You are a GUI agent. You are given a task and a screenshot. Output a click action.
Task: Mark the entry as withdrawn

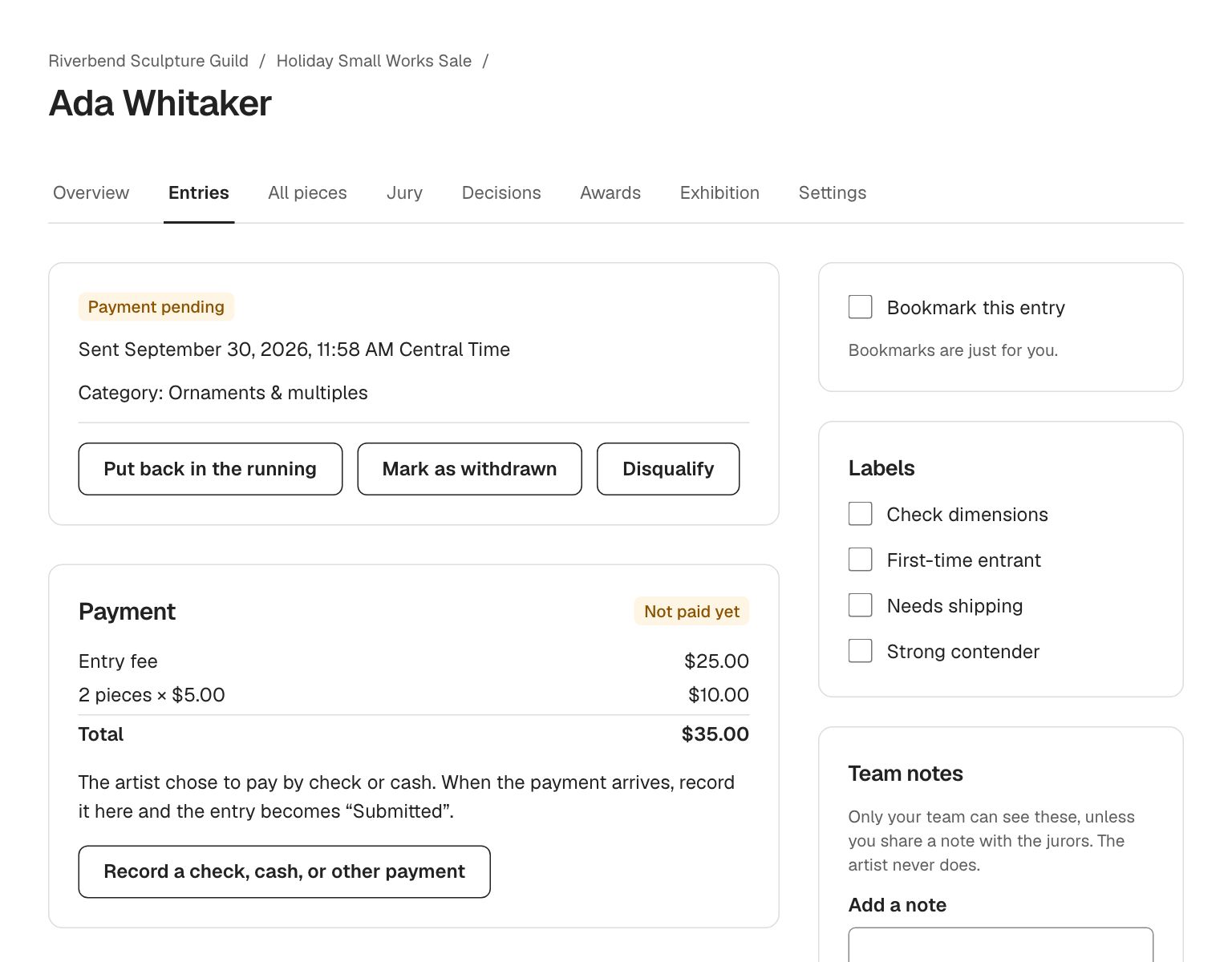pyautogui.click(x=469, y=469)
